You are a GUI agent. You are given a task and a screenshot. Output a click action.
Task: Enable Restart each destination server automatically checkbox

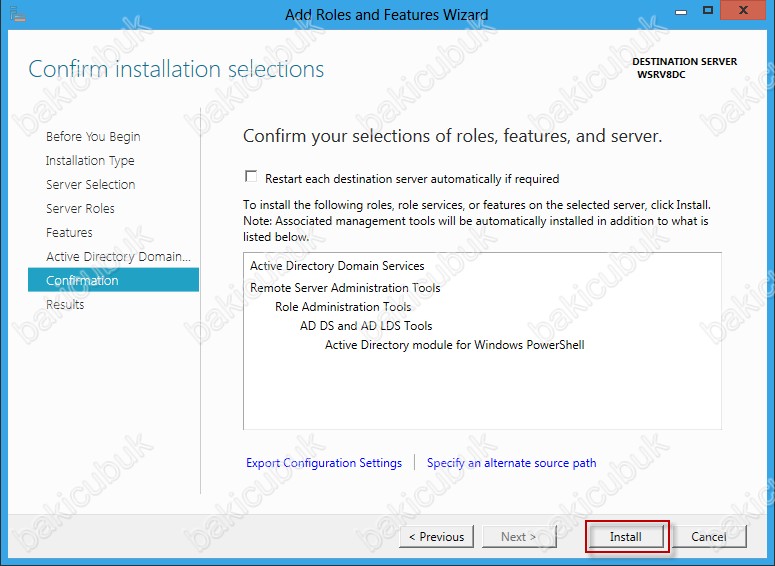point(251,176)
